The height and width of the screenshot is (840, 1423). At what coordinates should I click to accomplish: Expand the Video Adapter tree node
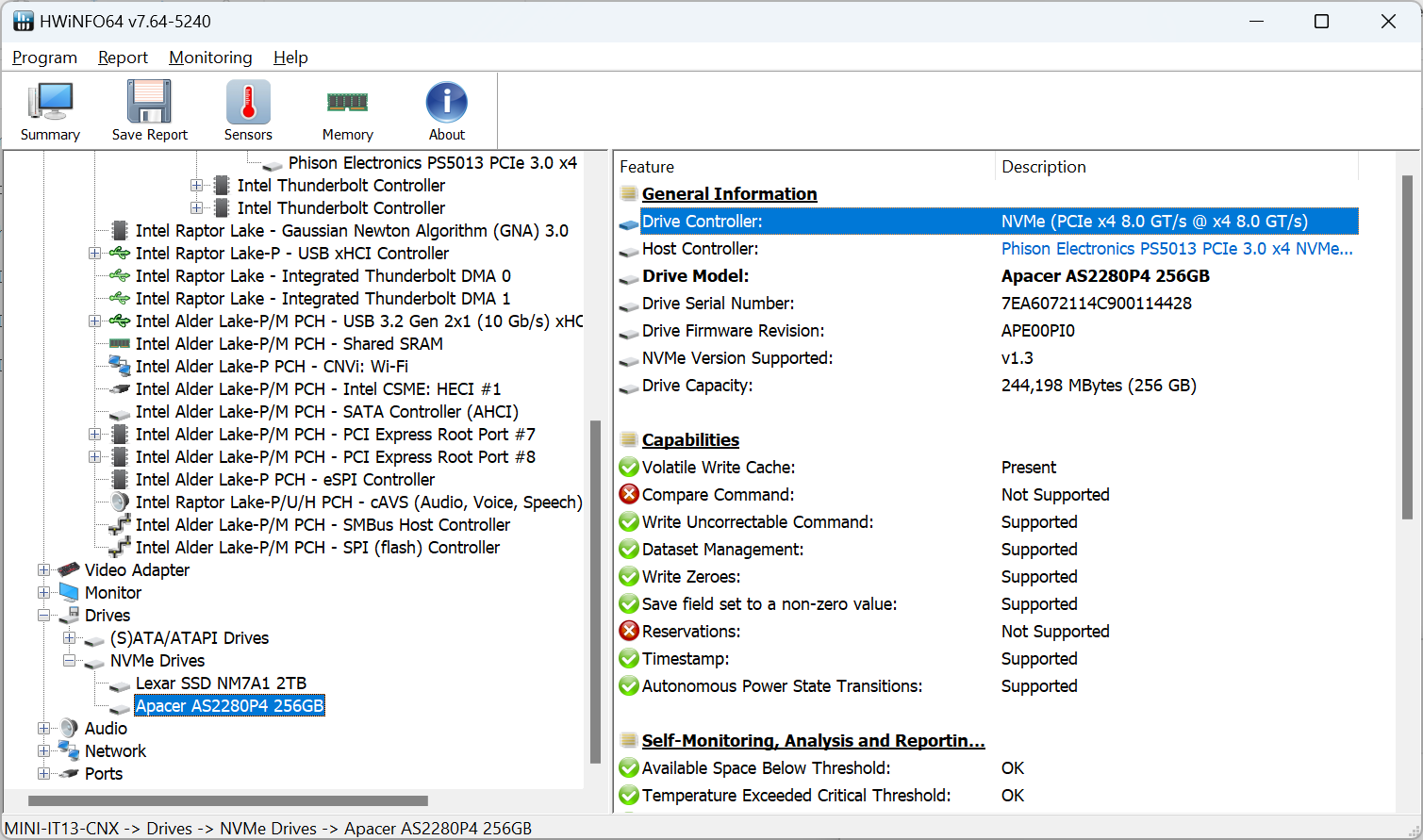pyautogui.click(x=43, y=569)
